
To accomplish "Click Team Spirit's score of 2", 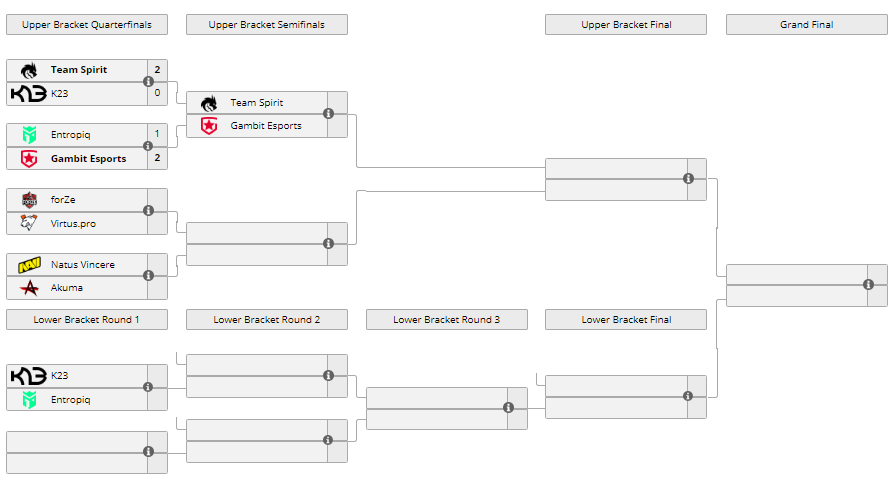I will pos(157,70).
